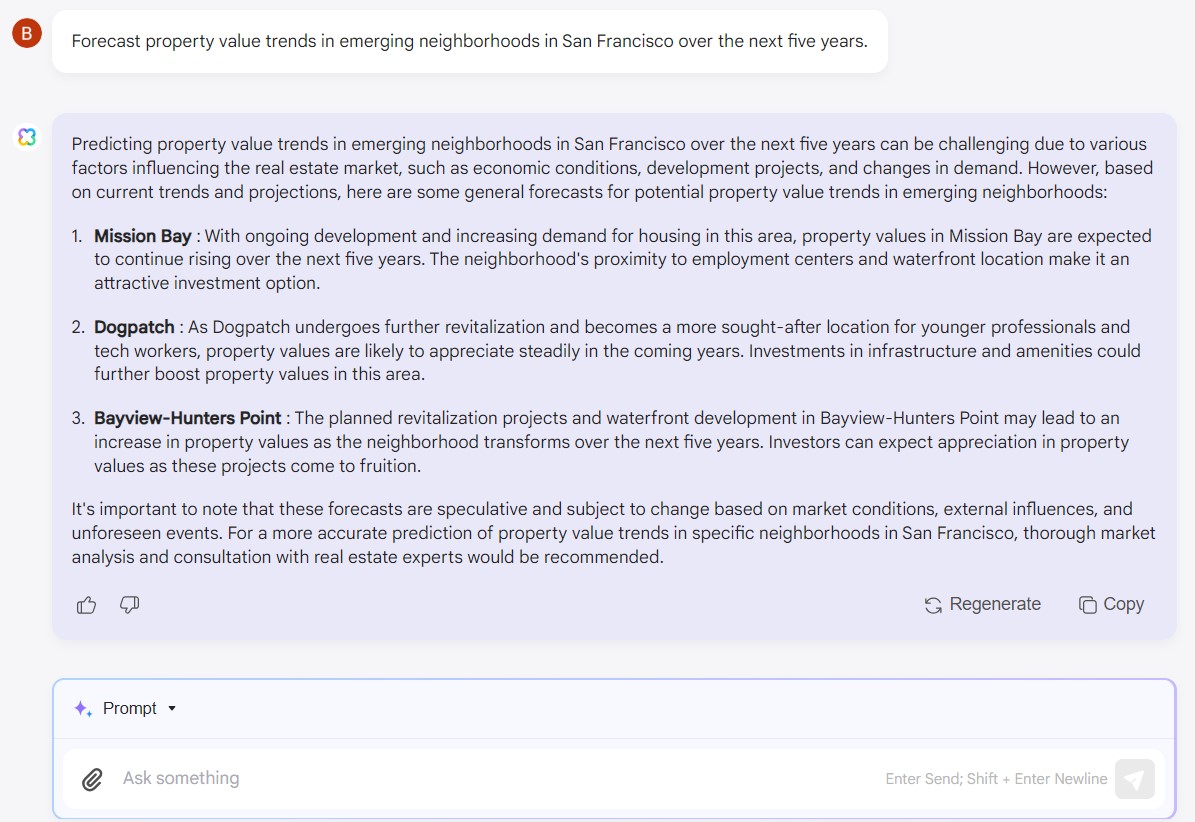Click the Mission Bay bold heading

(x=143, y=236)
